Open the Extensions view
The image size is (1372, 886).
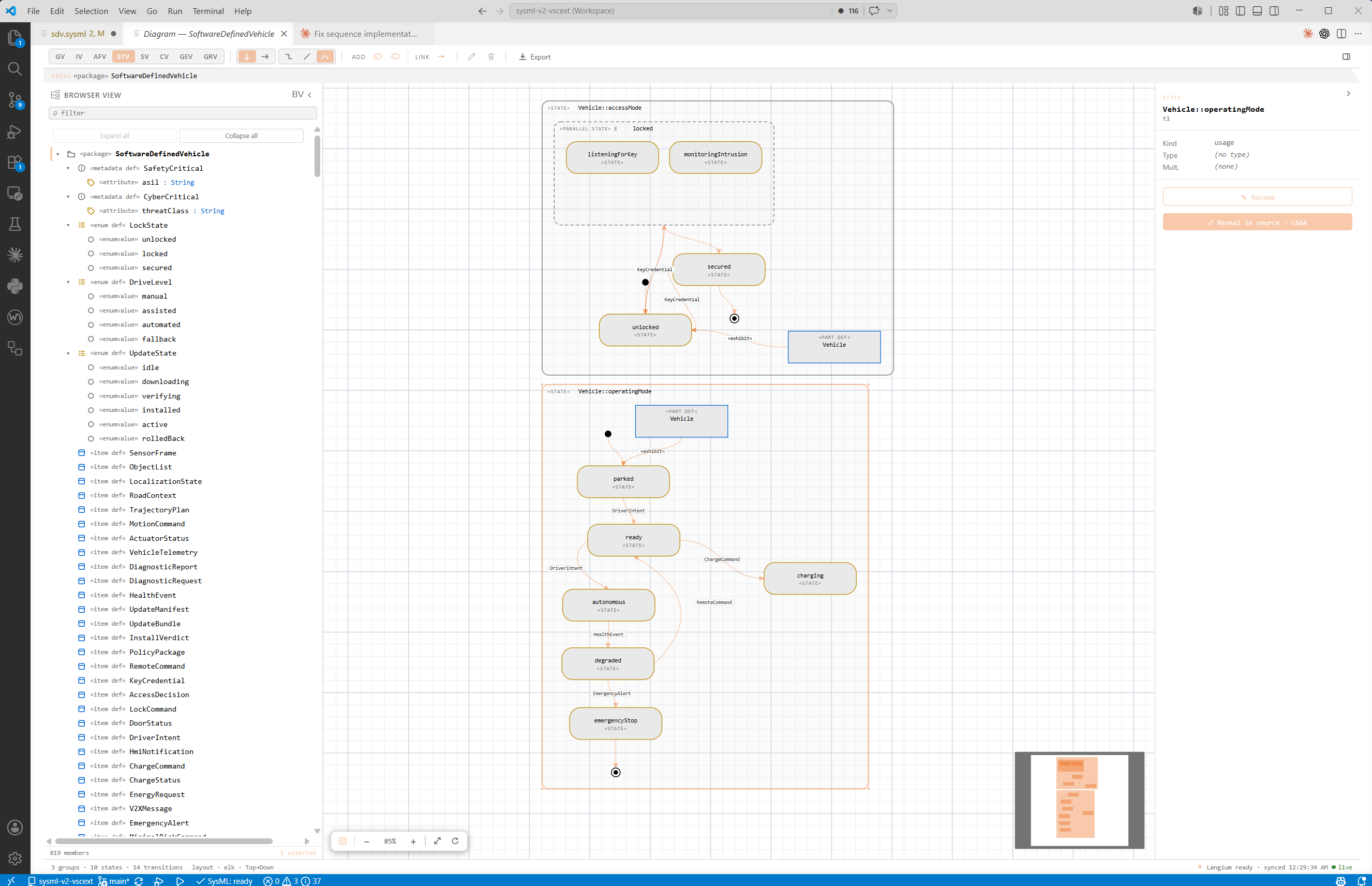(x=15, y=163)
